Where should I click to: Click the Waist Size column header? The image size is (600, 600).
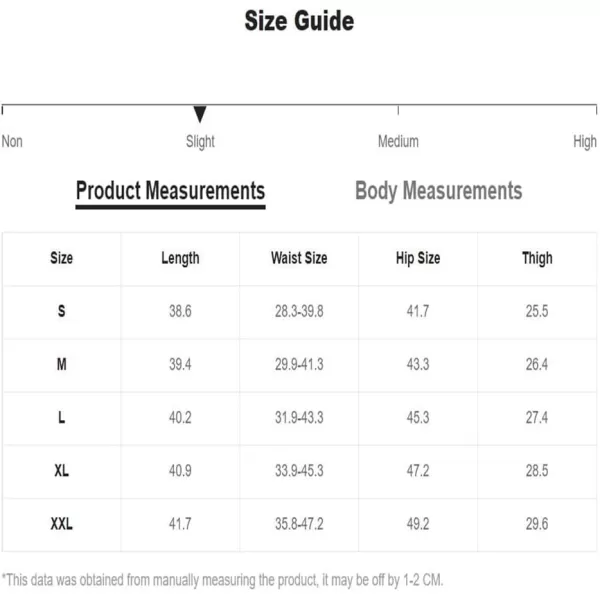[299, 258]
